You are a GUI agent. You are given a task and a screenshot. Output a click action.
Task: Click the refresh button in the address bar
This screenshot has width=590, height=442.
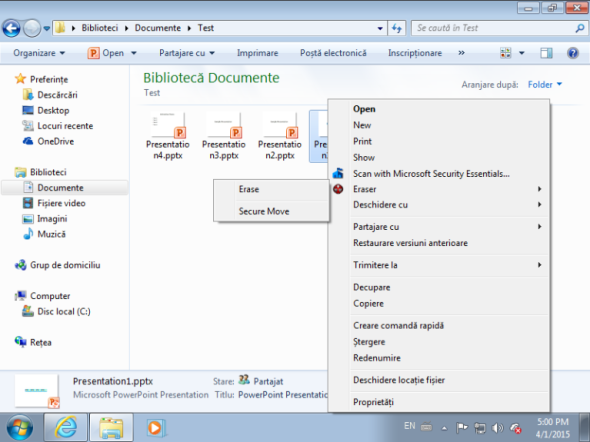click(x=397, y=28)
